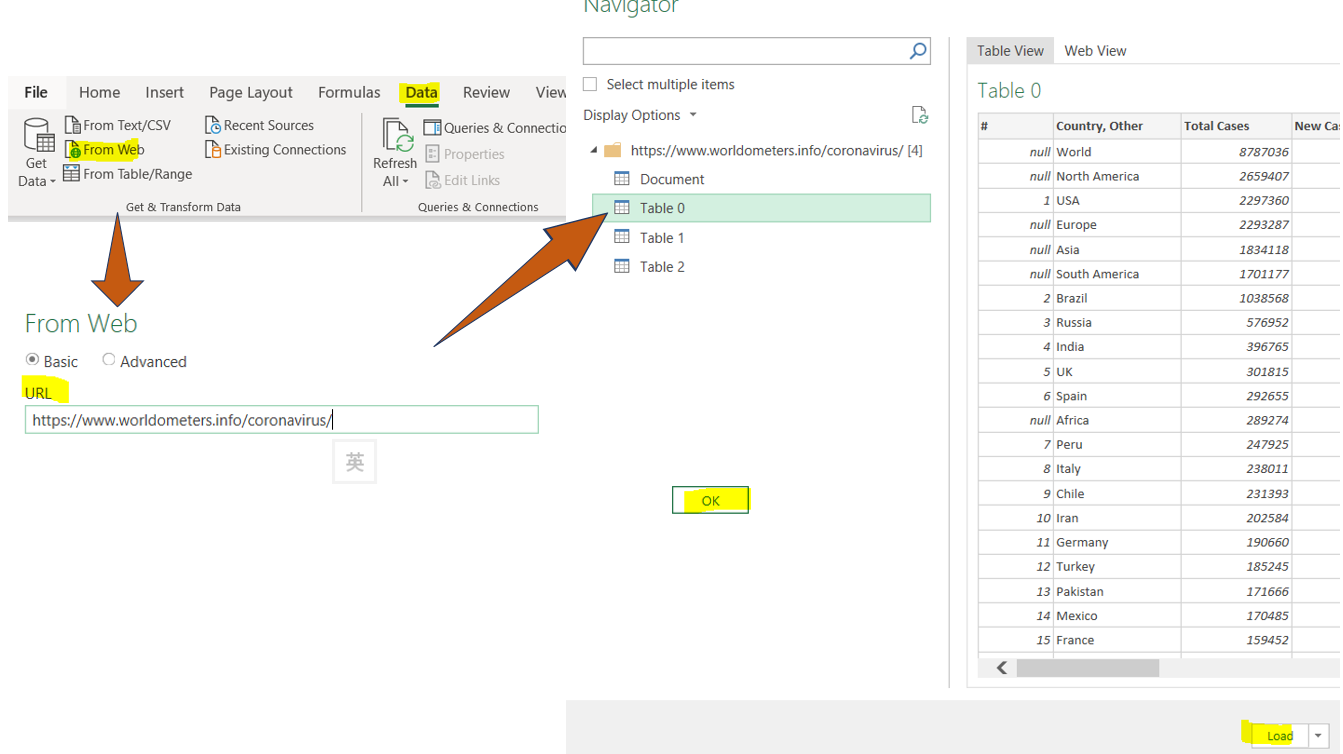
Task: Click the folder icon beside worldometers URL
Action: click(x=613, y=150)
